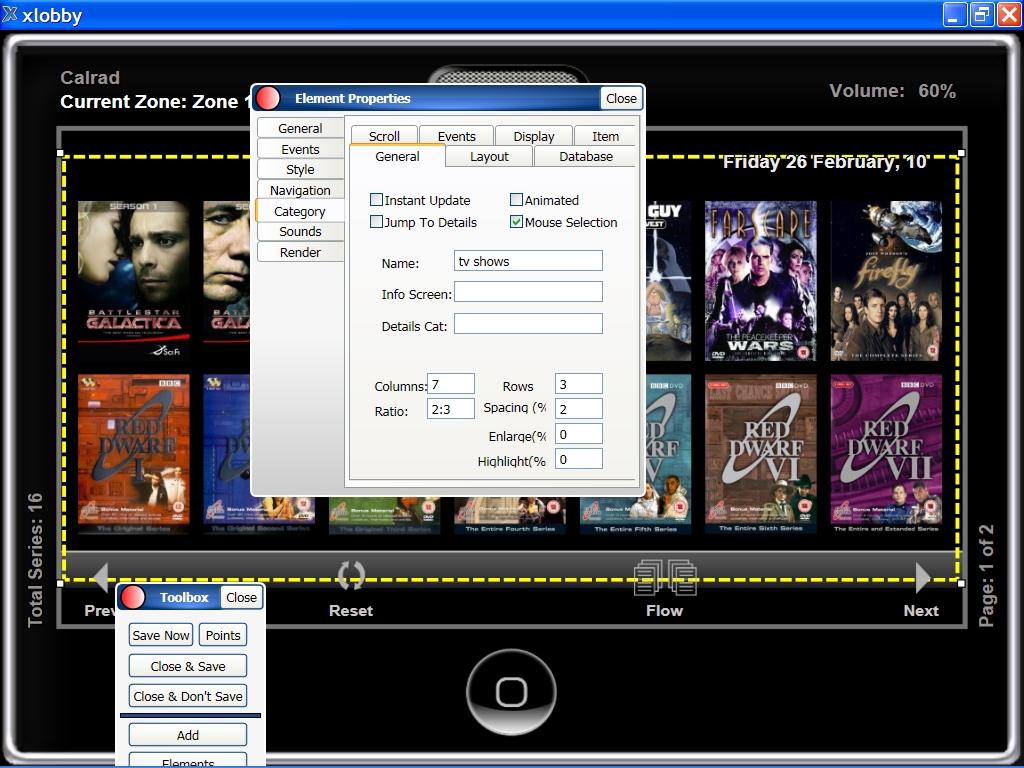The height and width of the screenshot is (768, 1024).
Task: Click the Page: 1 of 2 text
Action: (x=987, y=575)
